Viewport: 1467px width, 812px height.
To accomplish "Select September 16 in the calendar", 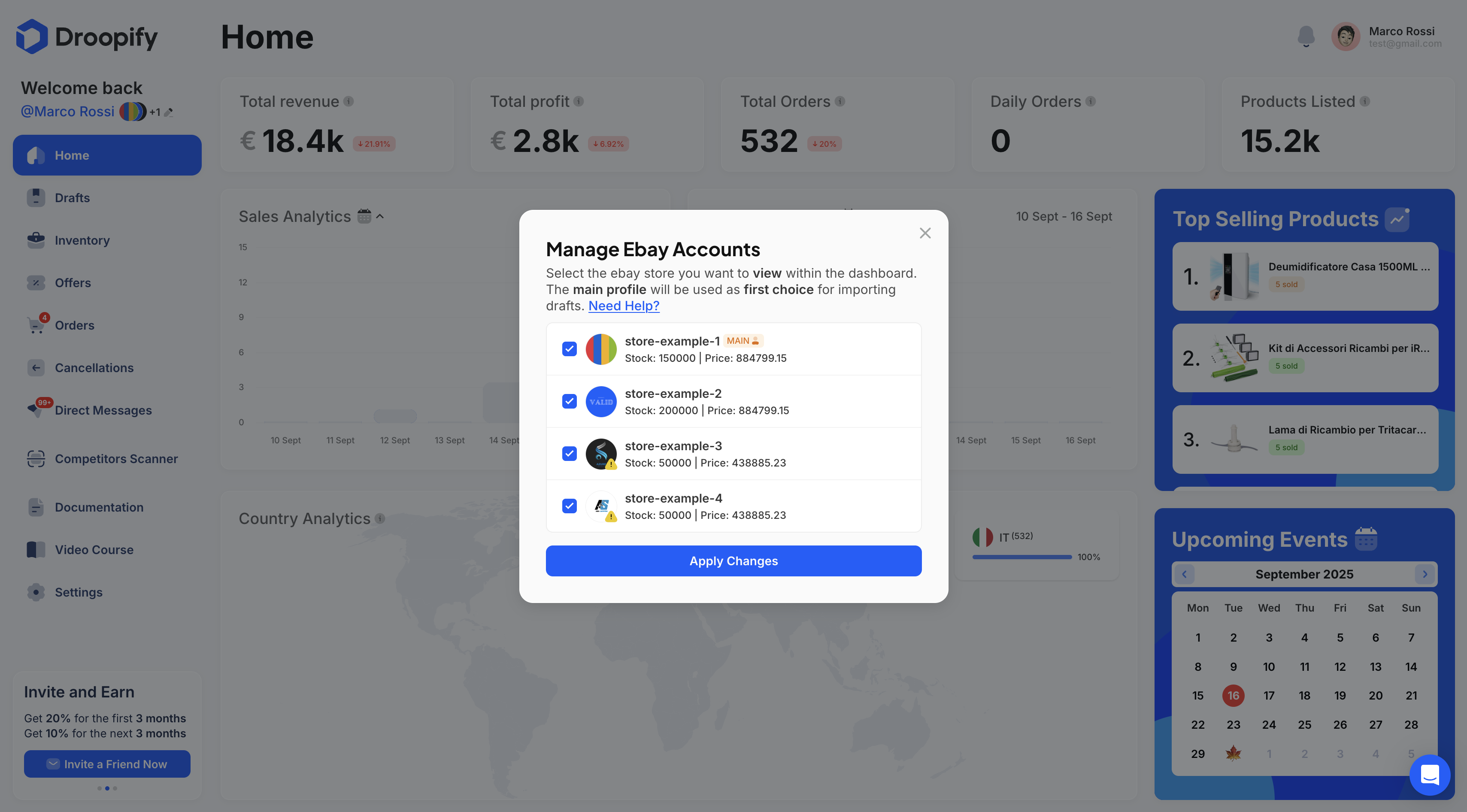I will pyautogui.click(x=1234, y=695).
